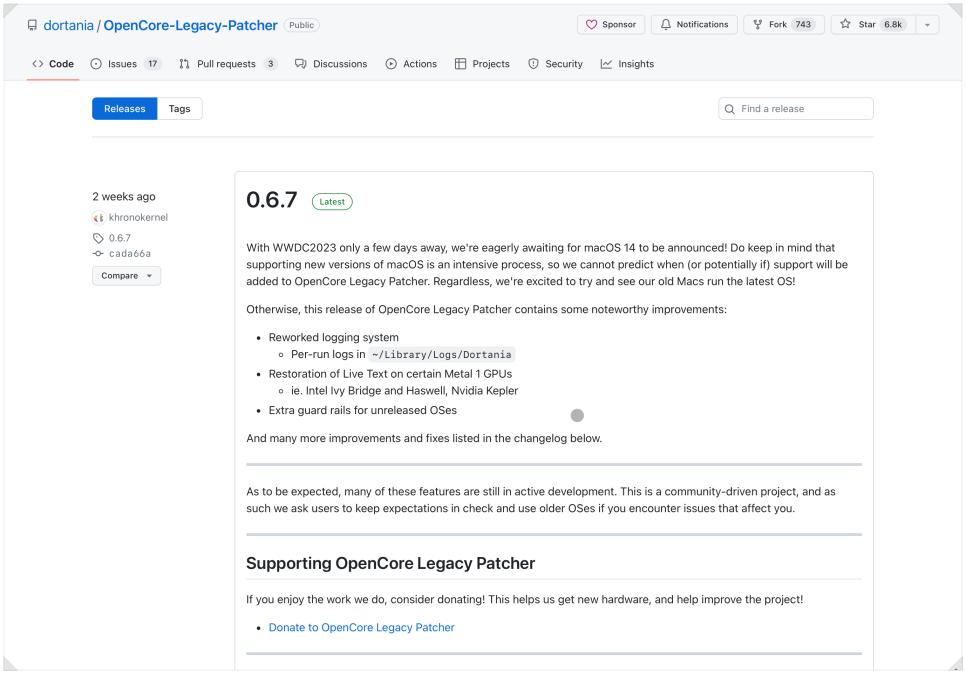Click the 6.8k star count
The height and width of the screenshot is (674, 966).
893,25
